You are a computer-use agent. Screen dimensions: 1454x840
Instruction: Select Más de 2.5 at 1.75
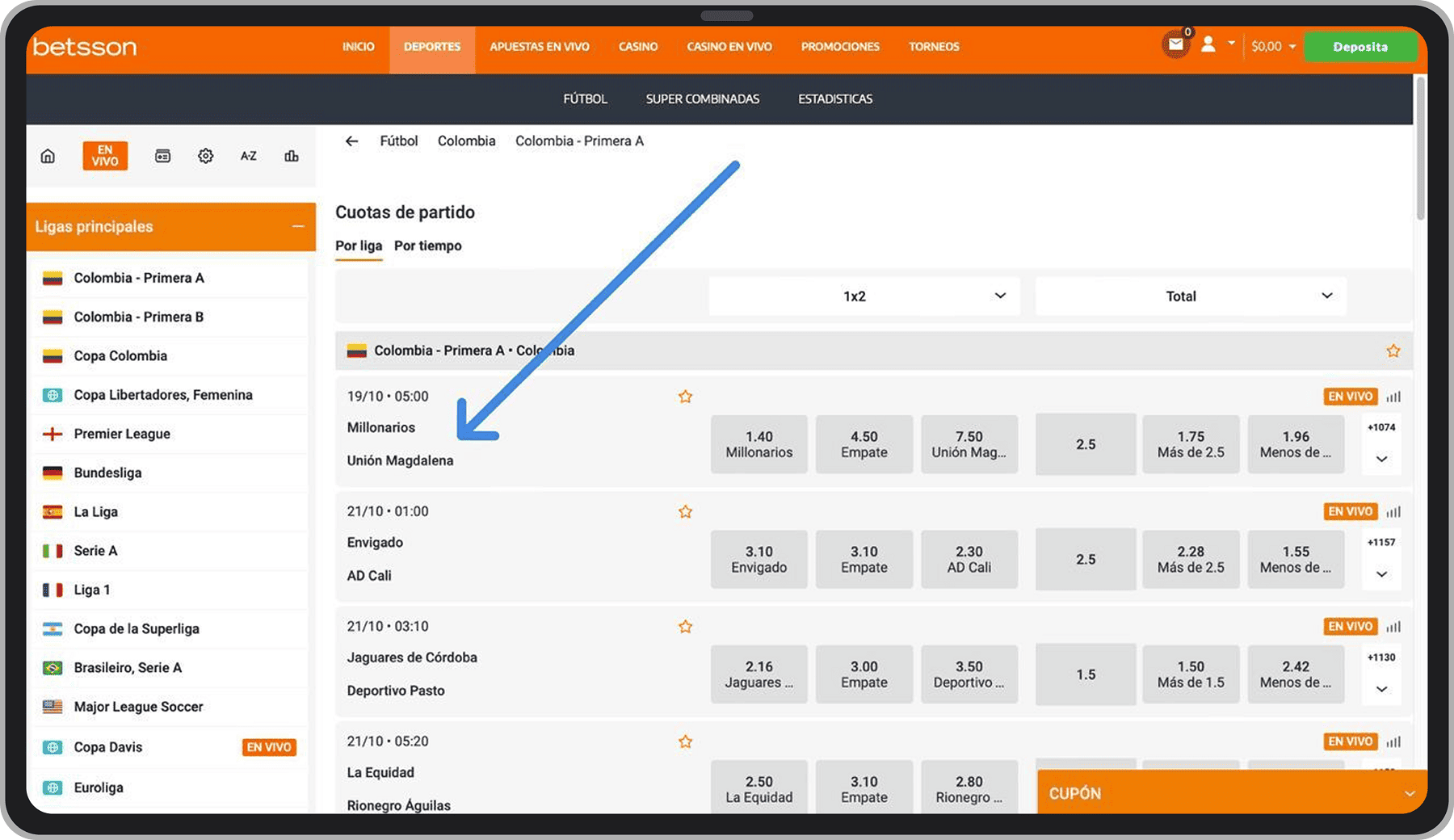(1191, 444)
